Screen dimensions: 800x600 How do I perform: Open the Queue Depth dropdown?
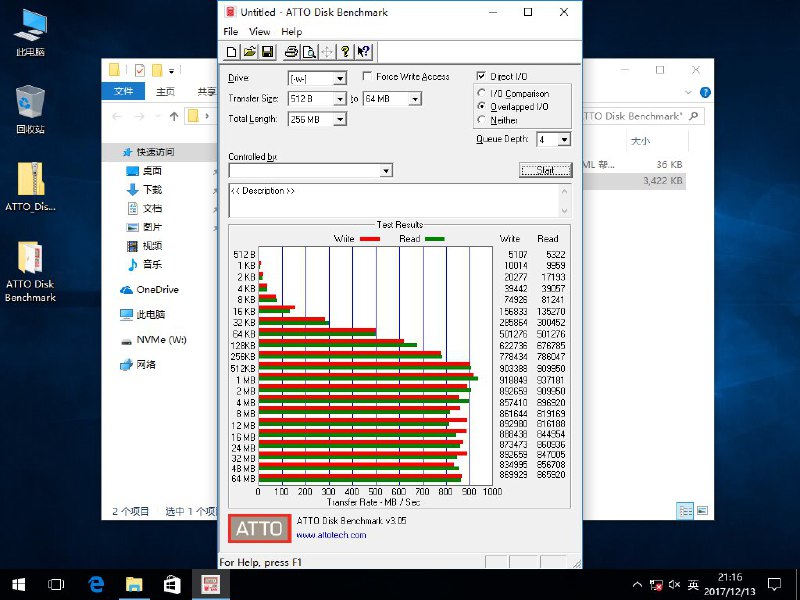564,139
